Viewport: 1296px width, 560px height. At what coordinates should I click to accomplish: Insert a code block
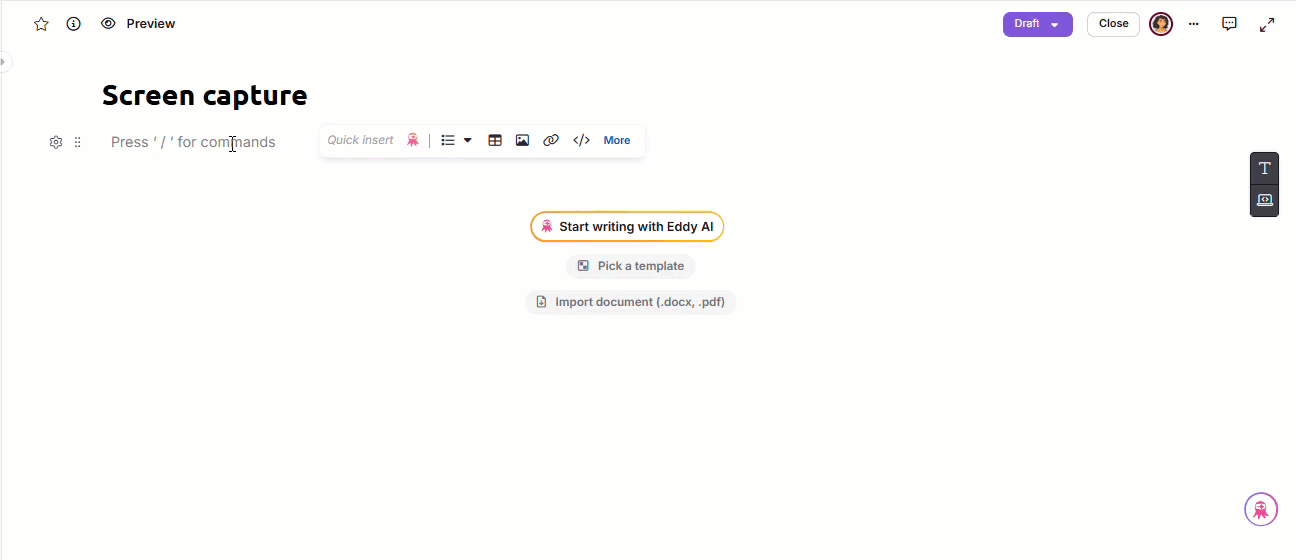581,141
